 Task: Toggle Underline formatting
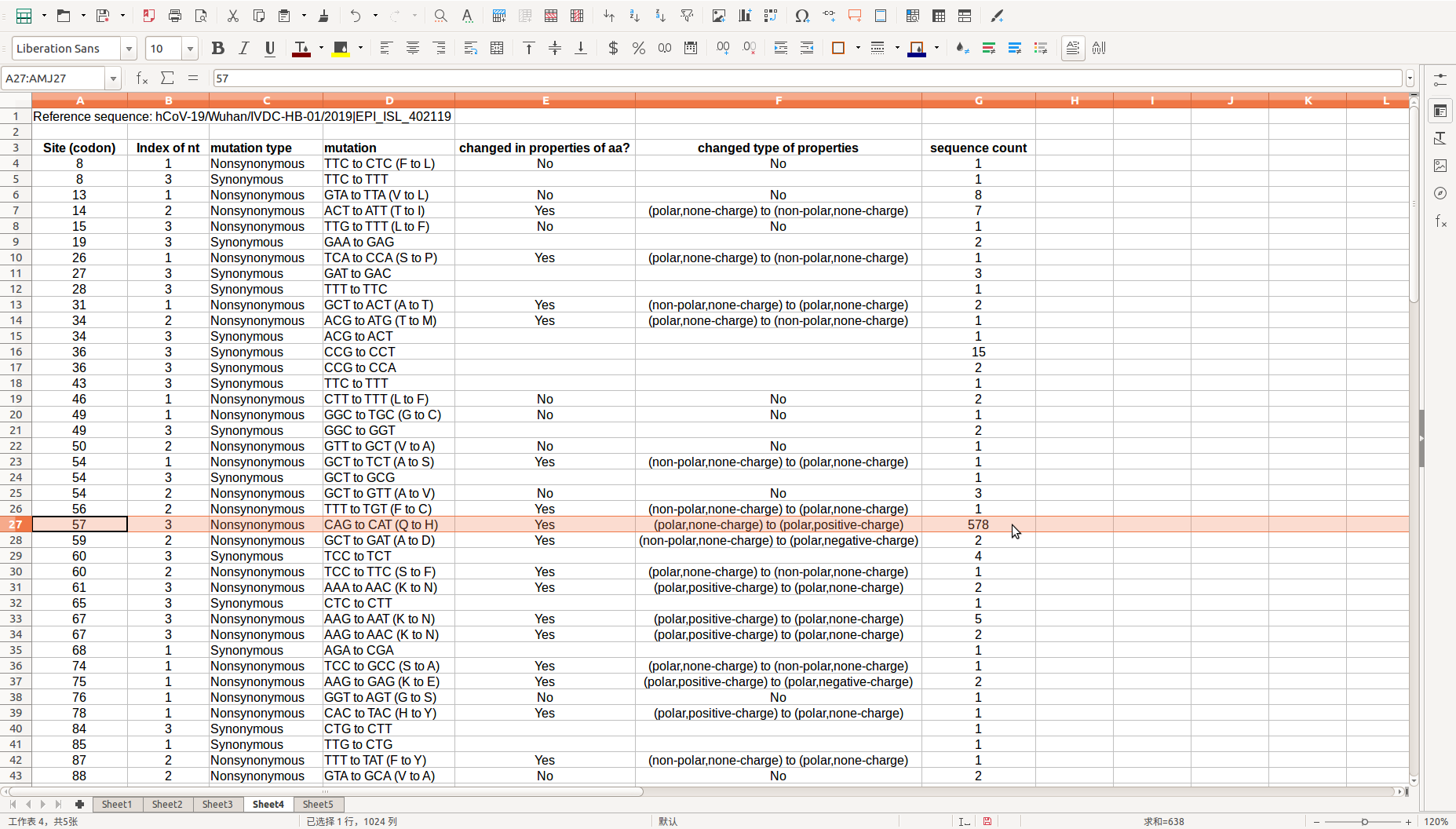click(x=270, y=48)
